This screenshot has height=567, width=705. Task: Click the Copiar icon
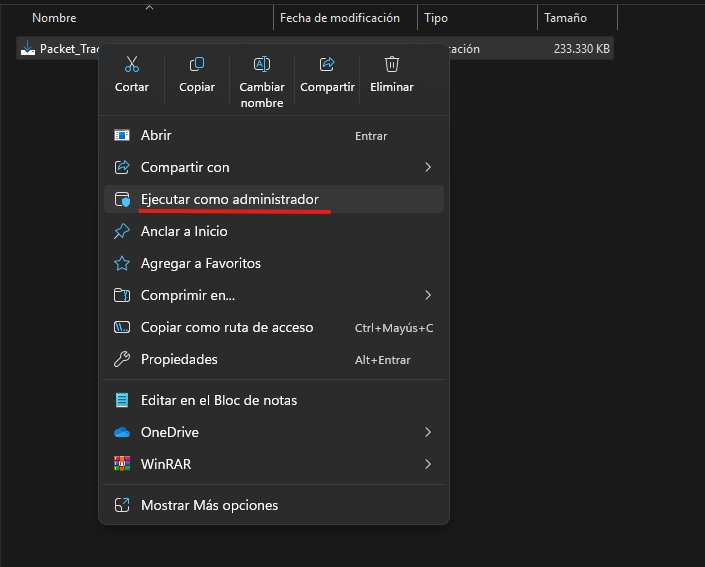point(197,65)
